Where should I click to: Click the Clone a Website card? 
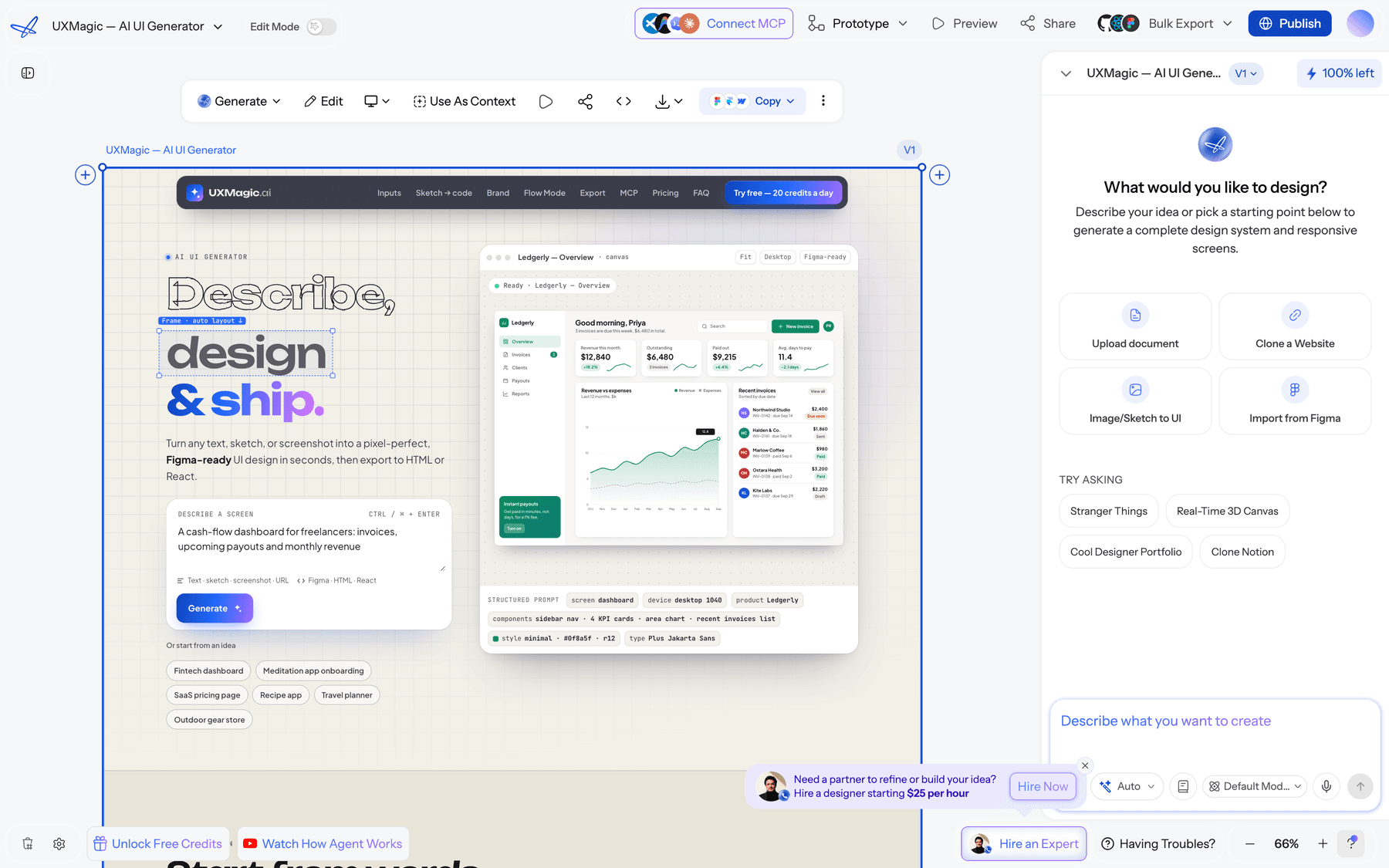click(1295, 326)
